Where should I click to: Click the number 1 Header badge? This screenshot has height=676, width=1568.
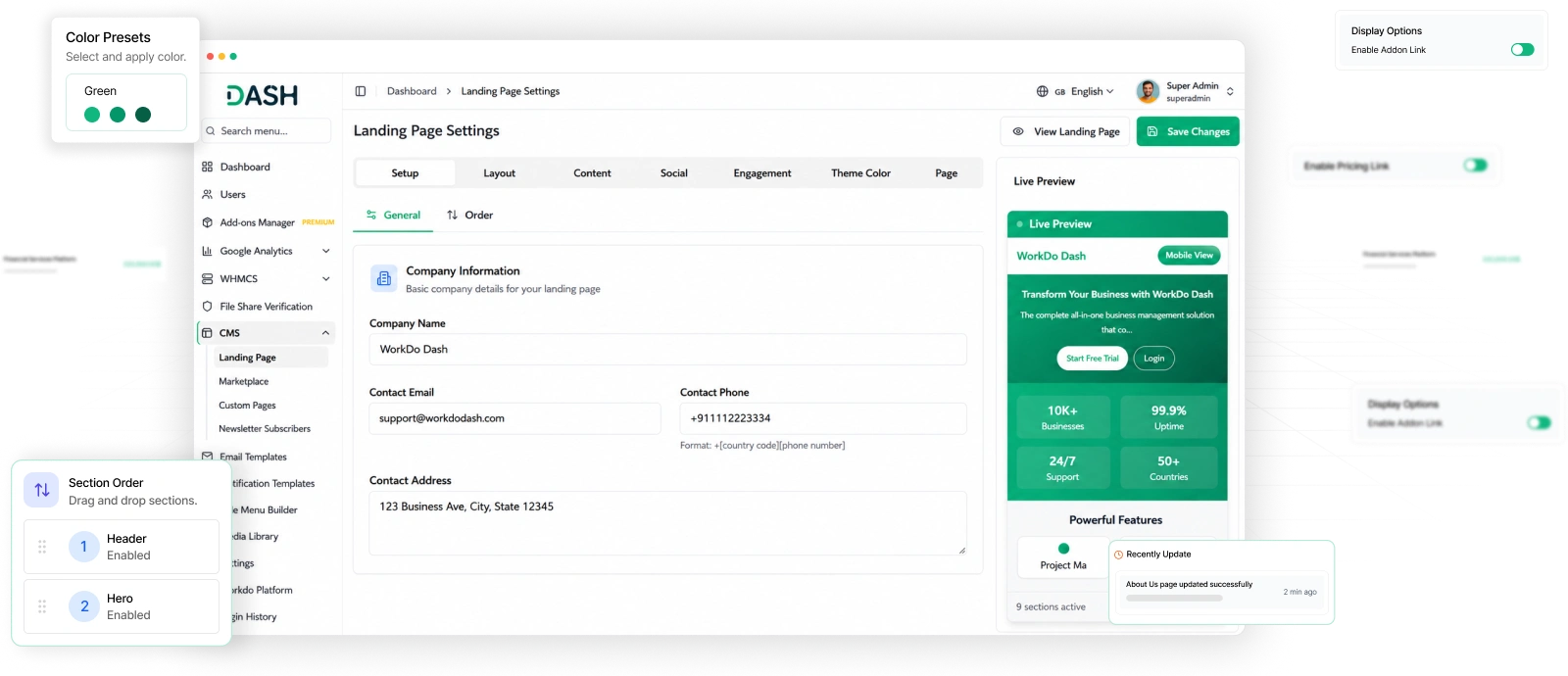[84, 547]
